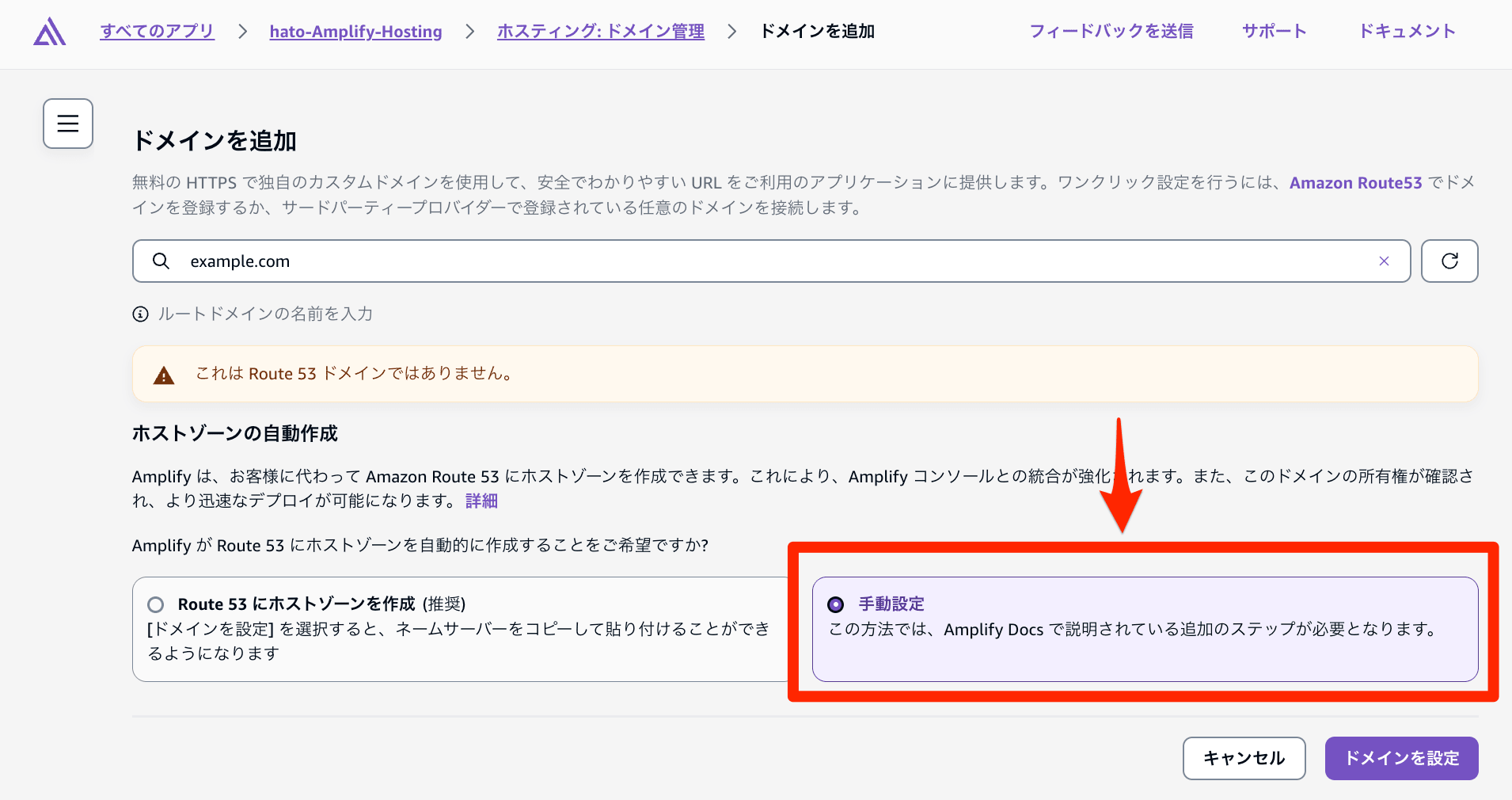Click the info icon beside root domain hint
Image resolution: width=1512 pixels, height=800 pixels.
point(140,314)
